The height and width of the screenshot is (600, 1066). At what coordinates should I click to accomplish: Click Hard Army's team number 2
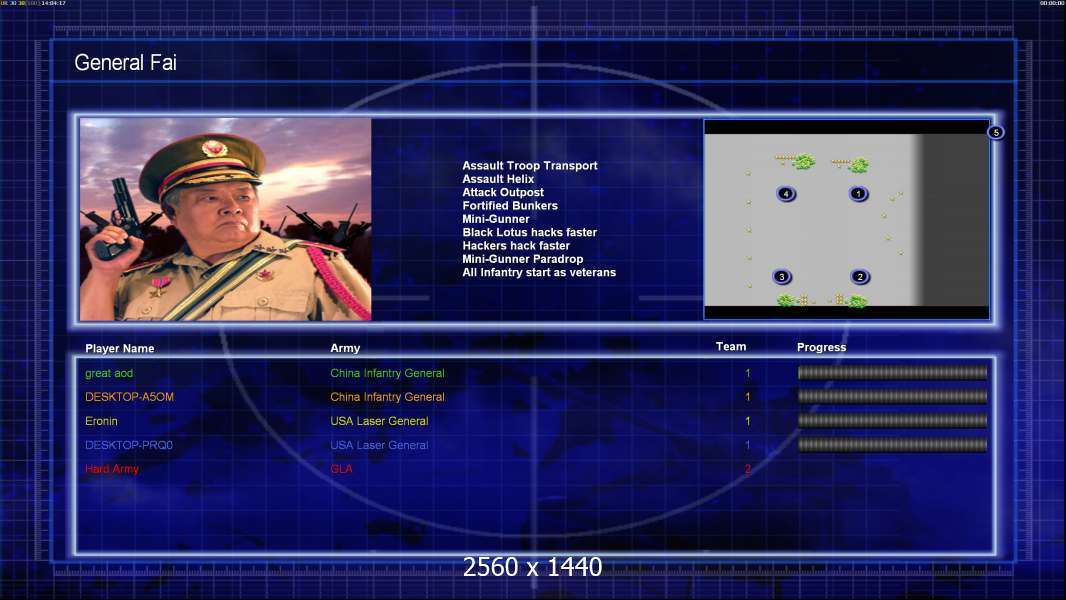coord(747,469)
